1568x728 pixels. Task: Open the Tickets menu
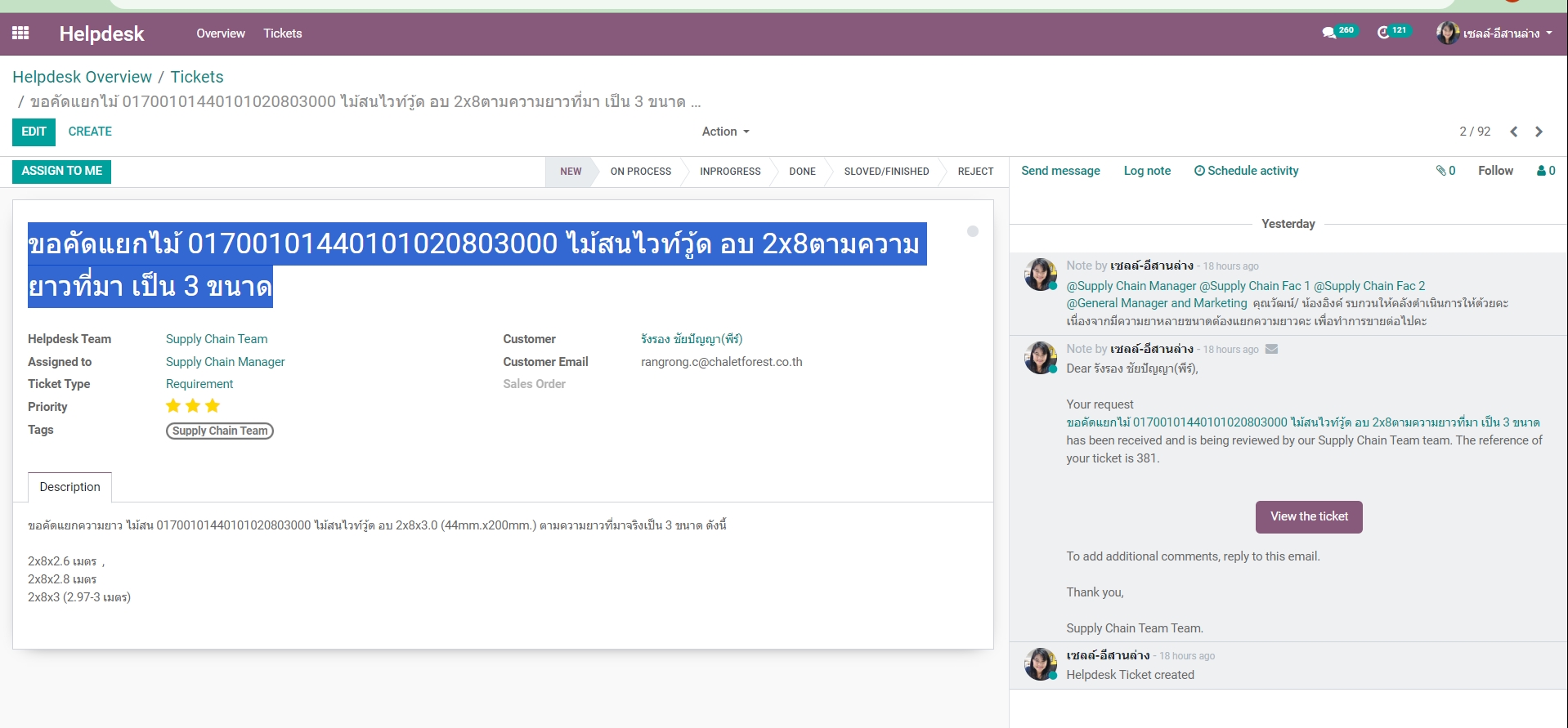pos(282,33)
